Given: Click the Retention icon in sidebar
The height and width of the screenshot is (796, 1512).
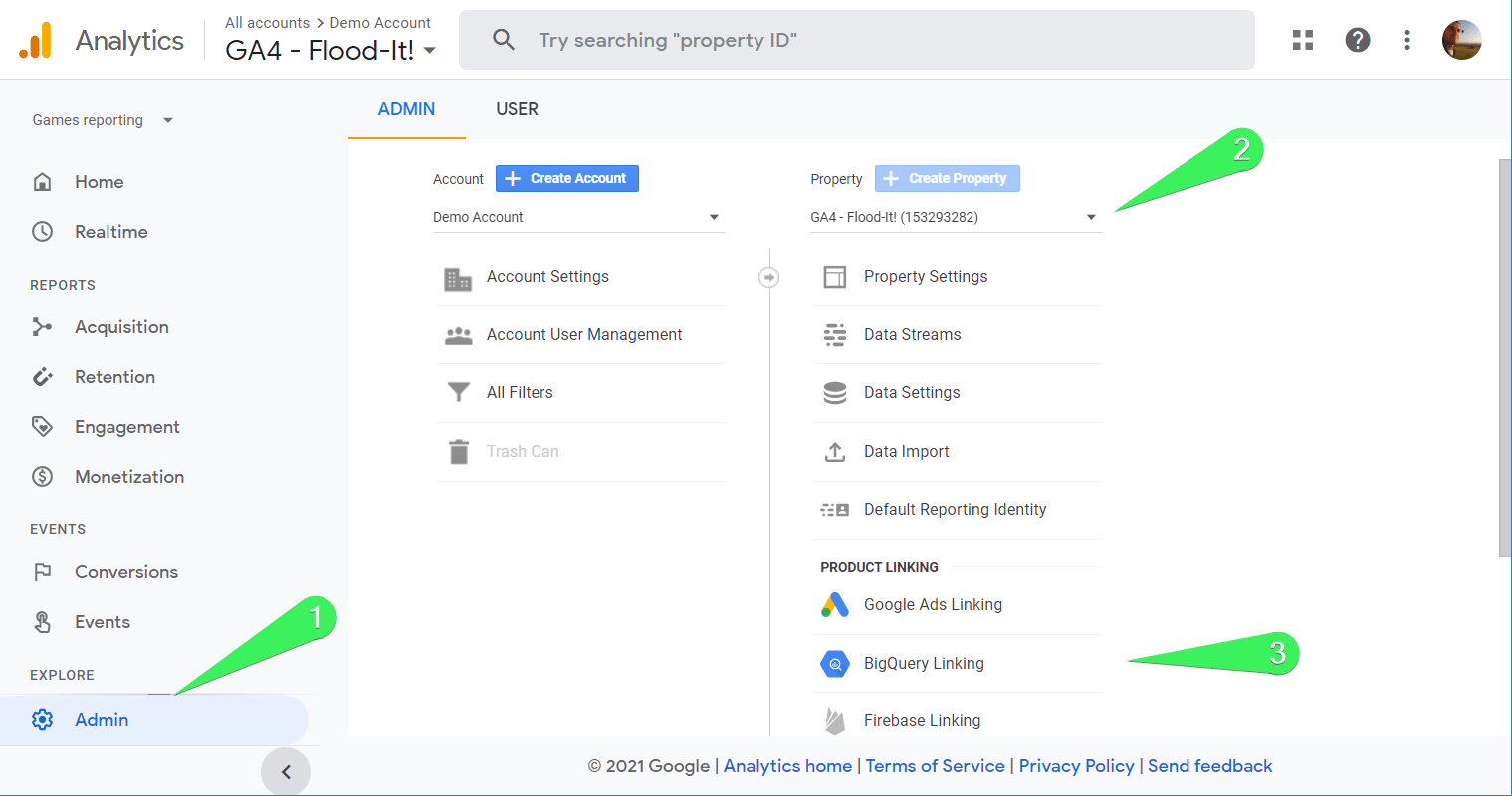Looking at the screenshot, I should coord(42,377).
